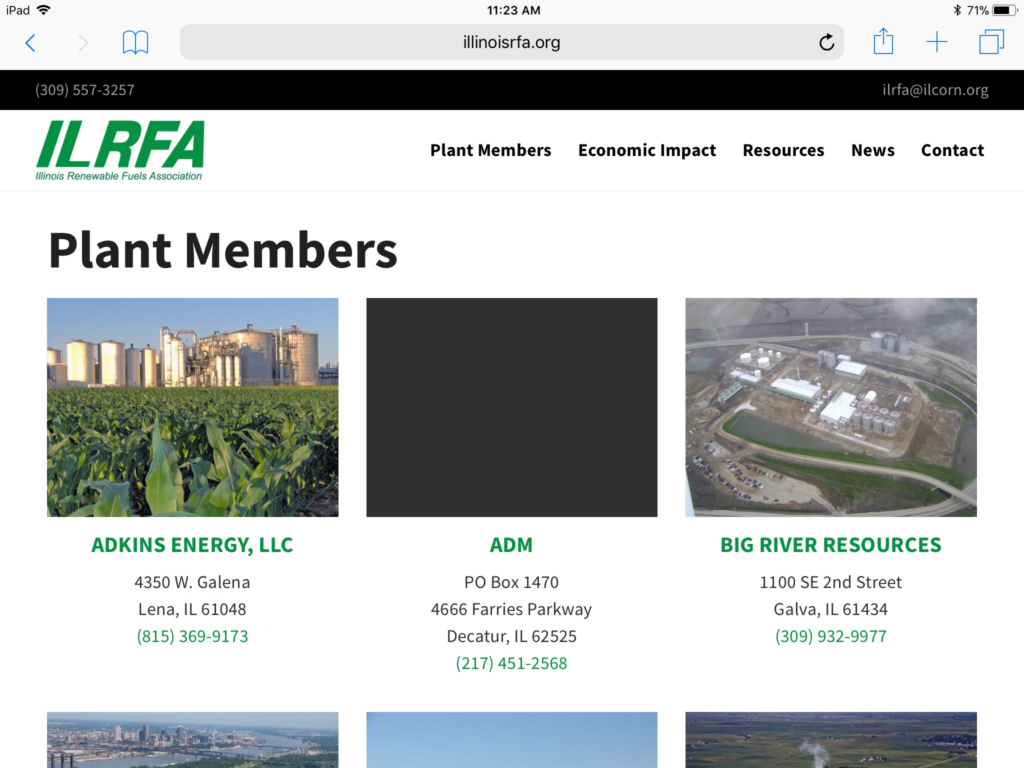This screenshot has height=768, width=1024.
Task: Click the aerial farmland photo with smoke plume
Action: (x=831, y=740)
